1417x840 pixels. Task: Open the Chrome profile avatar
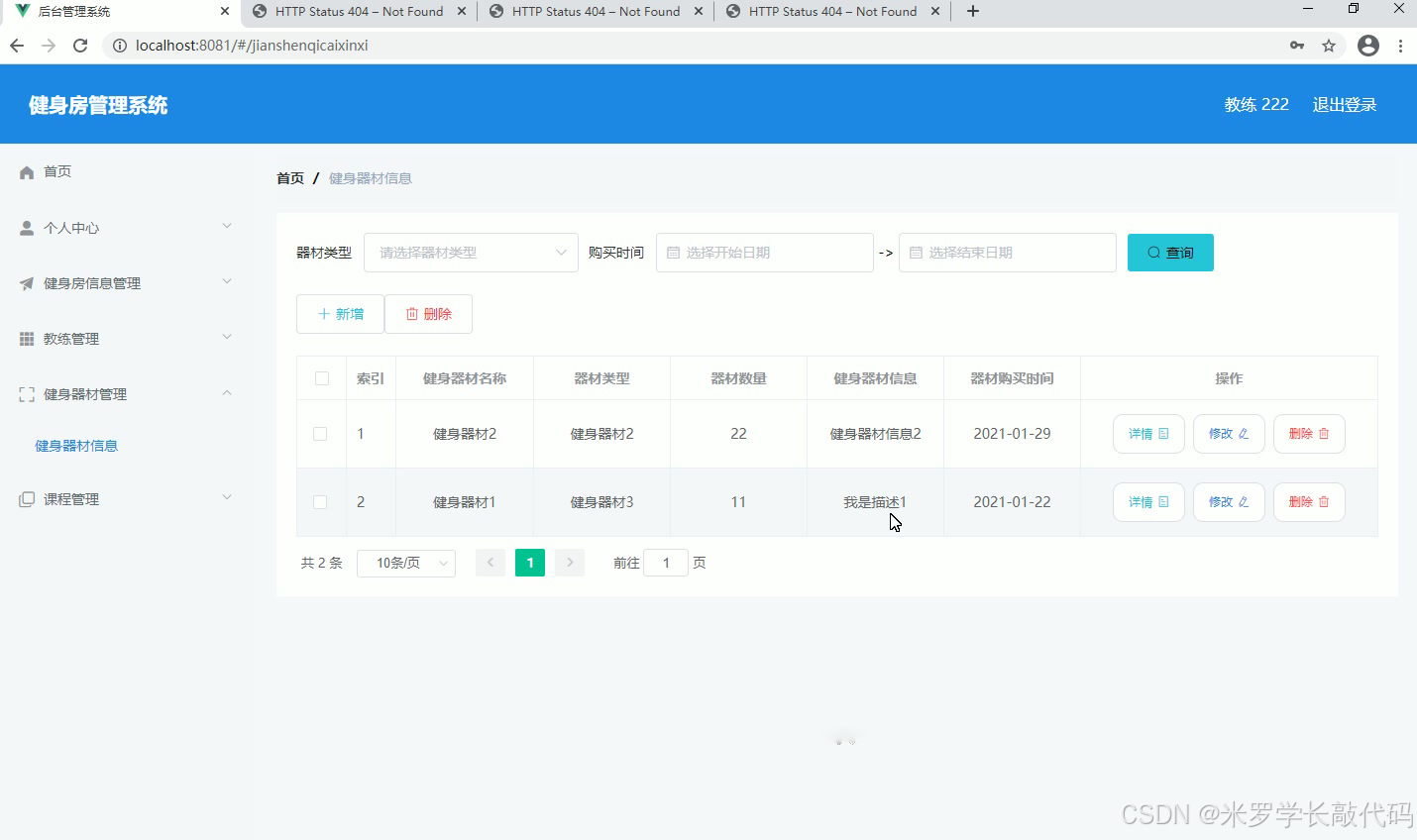tap(1368, 46)
